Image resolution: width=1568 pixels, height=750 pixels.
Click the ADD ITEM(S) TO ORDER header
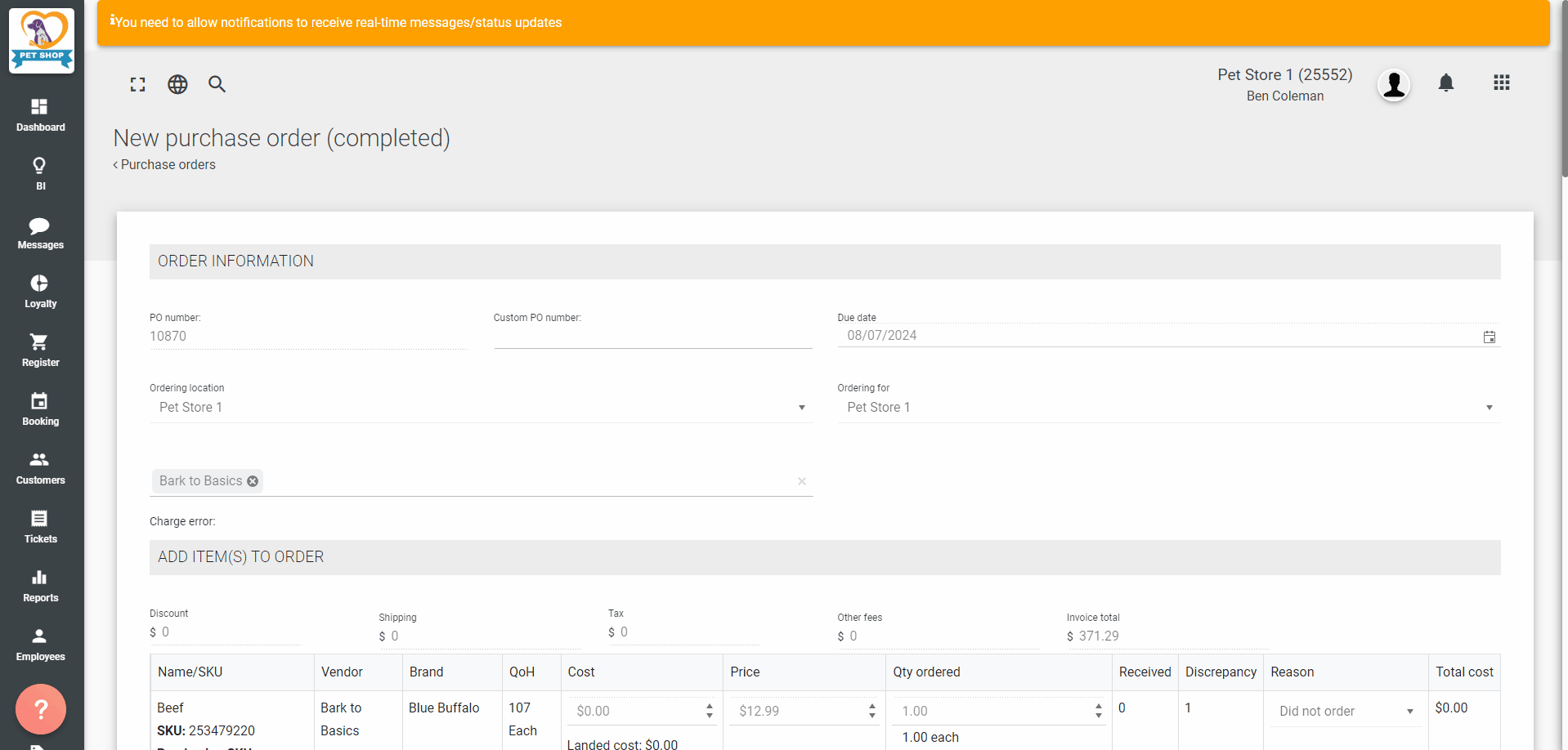click(825, 557)
